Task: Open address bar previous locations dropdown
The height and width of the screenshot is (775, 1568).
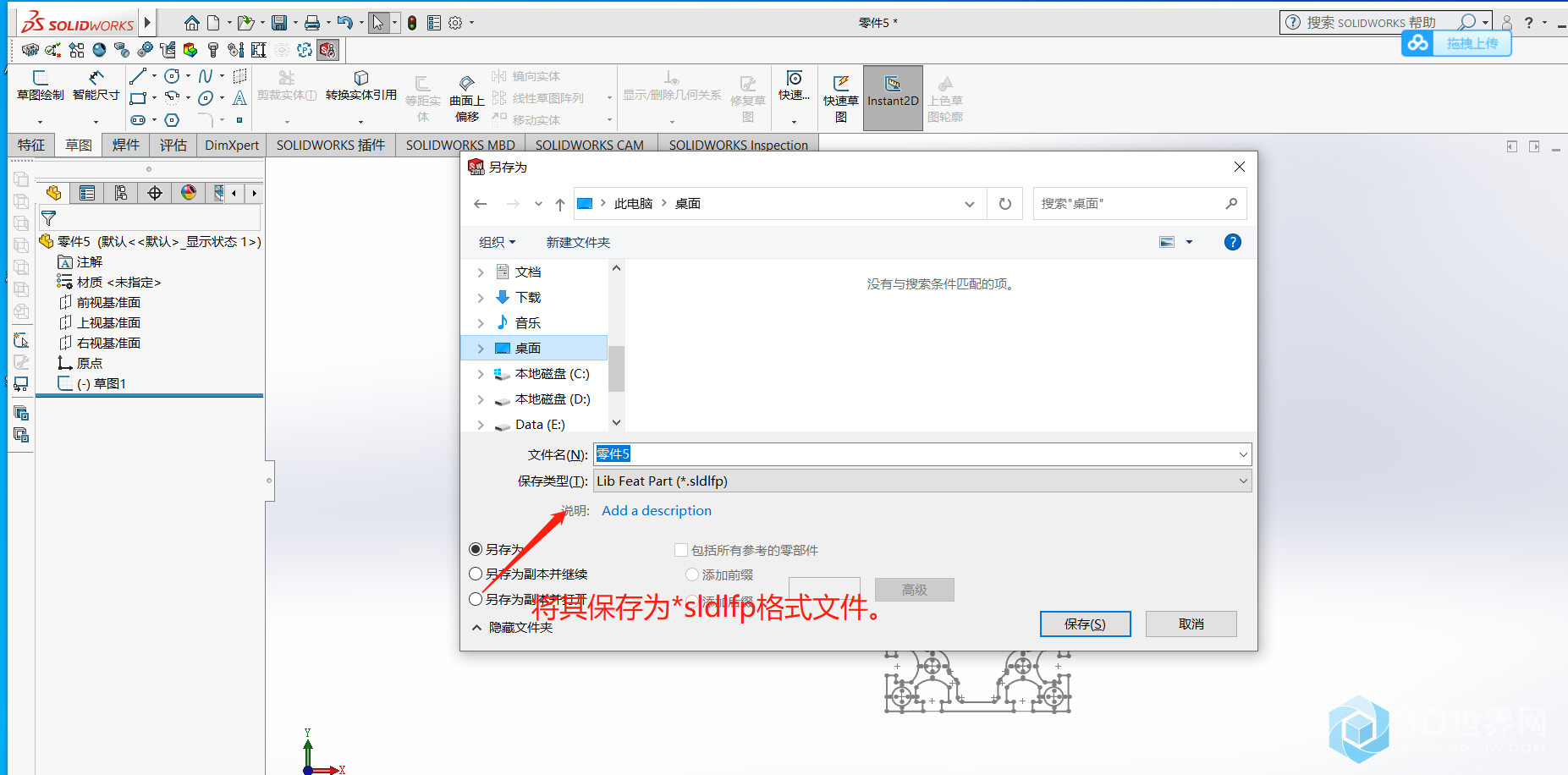Action: [970, 204]
